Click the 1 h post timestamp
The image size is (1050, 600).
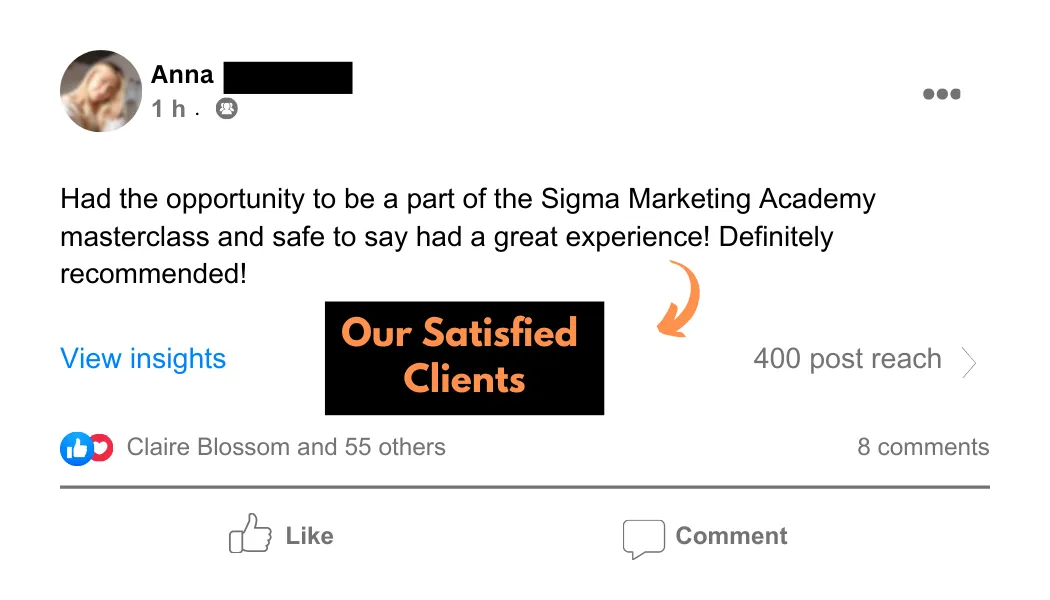click(x=168, y=108)
